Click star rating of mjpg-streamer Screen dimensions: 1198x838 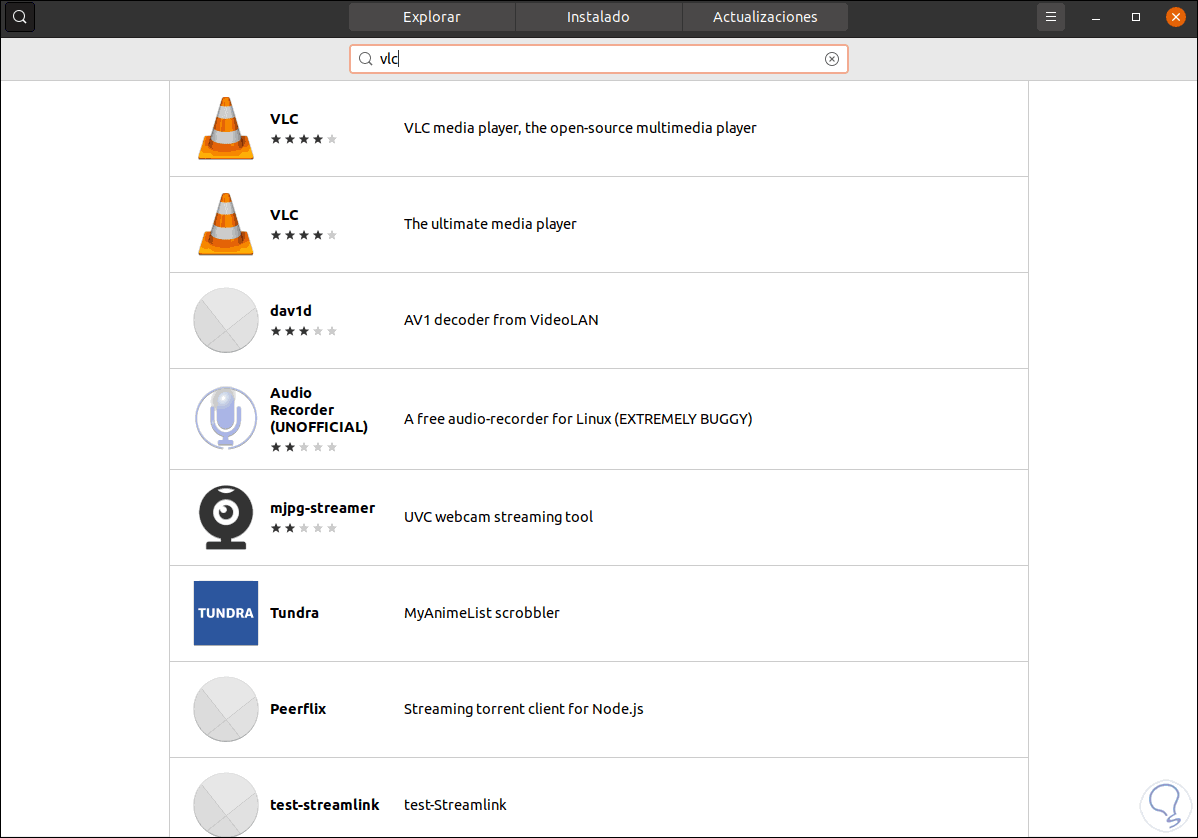(x=303, y=528)
